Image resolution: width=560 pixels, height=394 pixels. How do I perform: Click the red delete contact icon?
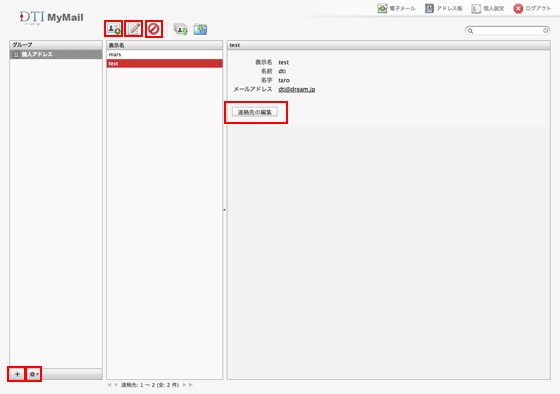pyautogui.click(x=154, y=29)
